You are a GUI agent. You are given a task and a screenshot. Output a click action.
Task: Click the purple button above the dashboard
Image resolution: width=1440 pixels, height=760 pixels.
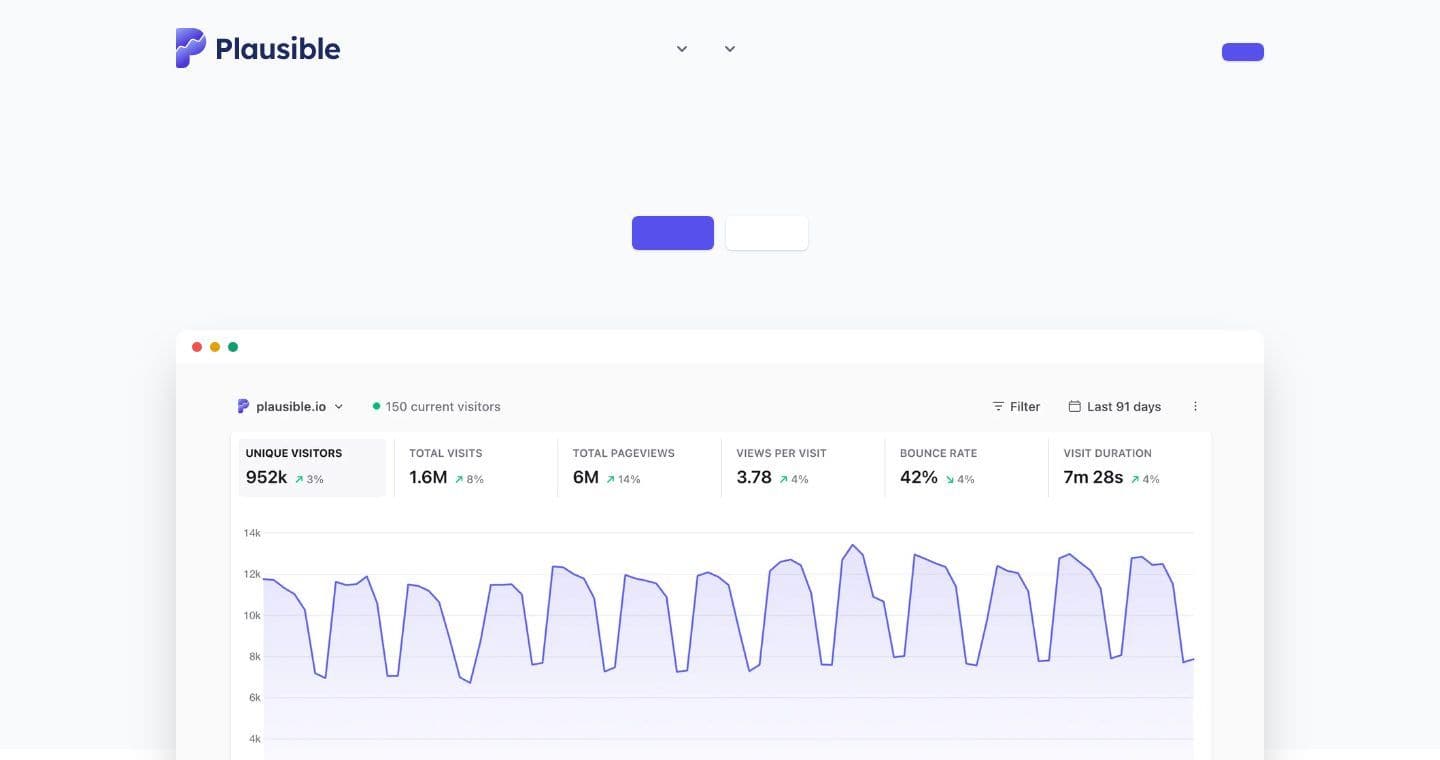pyautogui.click(x=673, y=233)
